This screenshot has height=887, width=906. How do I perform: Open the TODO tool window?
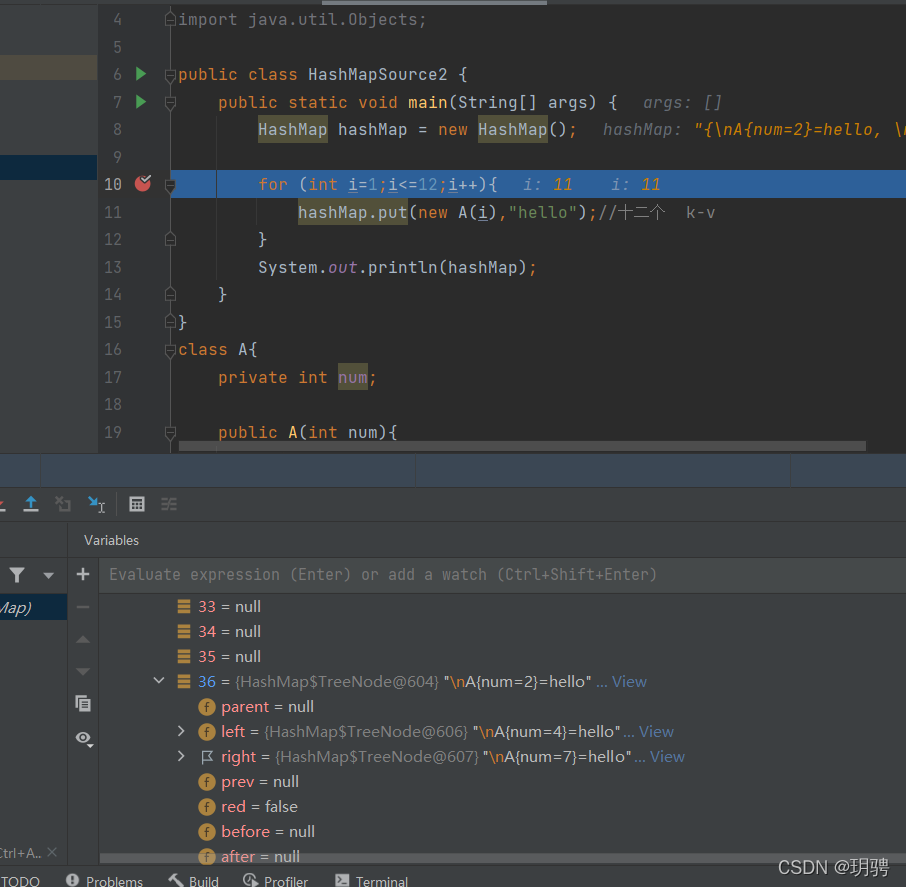click(x=20, y=881)
